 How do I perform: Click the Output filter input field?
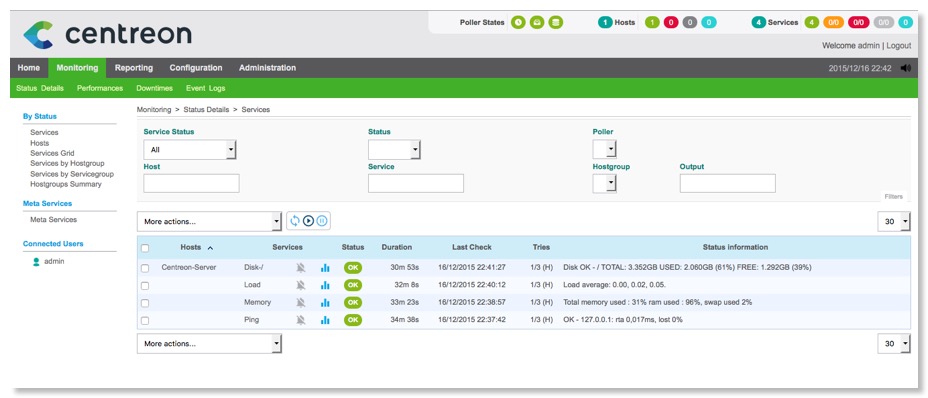pyautogui.click(x=727, y=184)
